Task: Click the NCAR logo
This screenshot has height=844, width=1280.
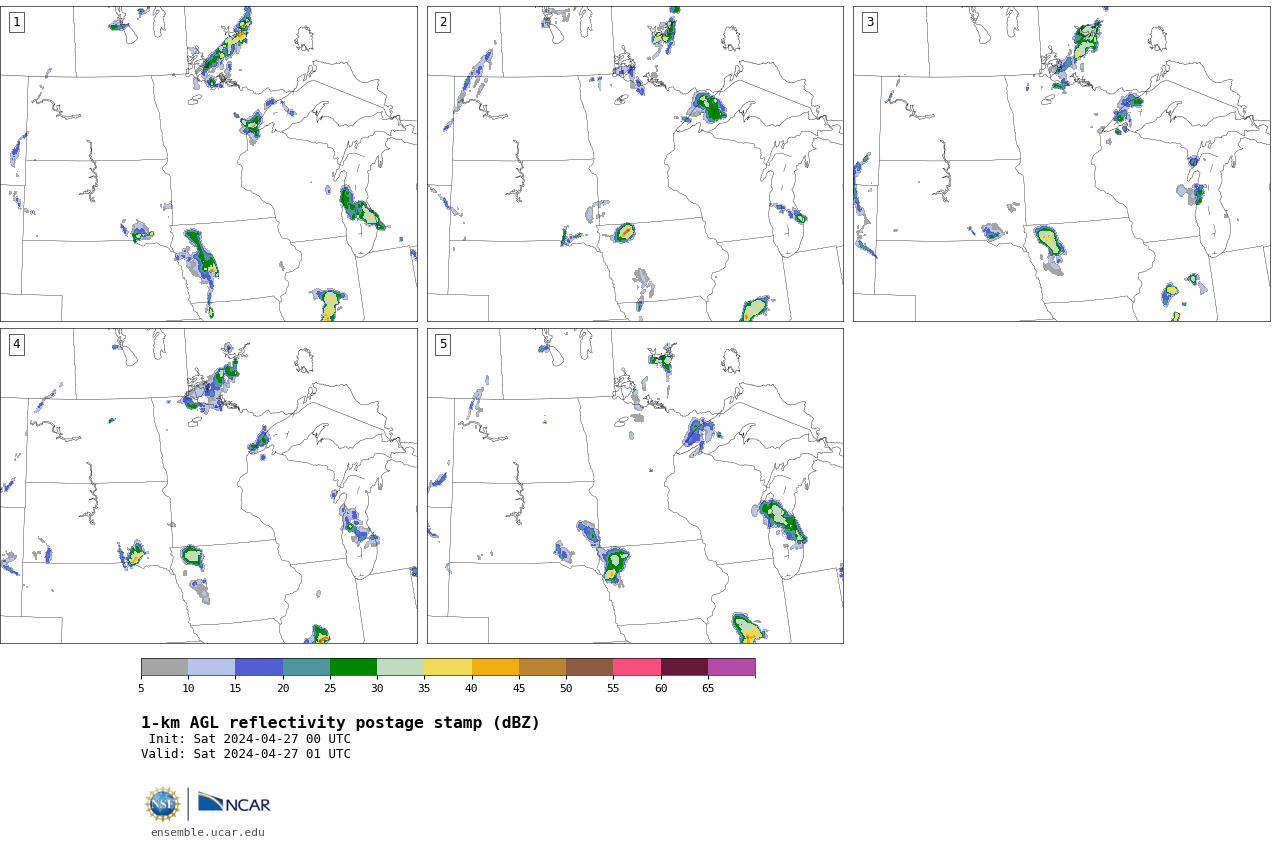Action: [234, 803]
